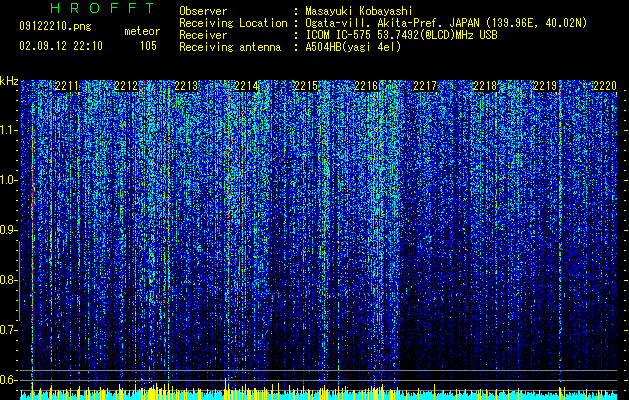Click the 0.7 frequency axis label
Image resolution: width=629 pixels, height=400 pixels.
point(9,330)
